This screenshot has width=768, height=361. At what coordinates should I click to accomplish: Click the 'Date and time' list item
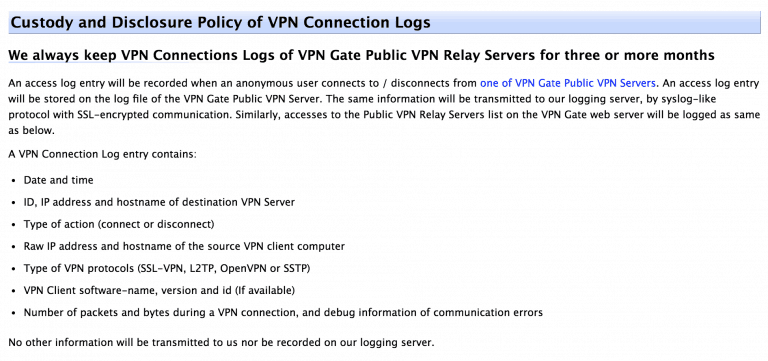point(58,180)
